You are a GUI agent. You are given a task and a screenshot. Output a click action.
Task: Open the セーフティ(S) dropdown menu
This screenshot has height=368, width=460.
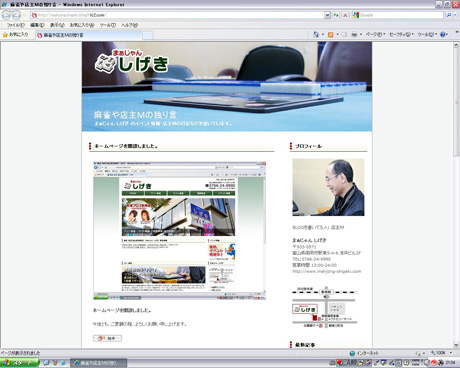click(x=401, y=34)
